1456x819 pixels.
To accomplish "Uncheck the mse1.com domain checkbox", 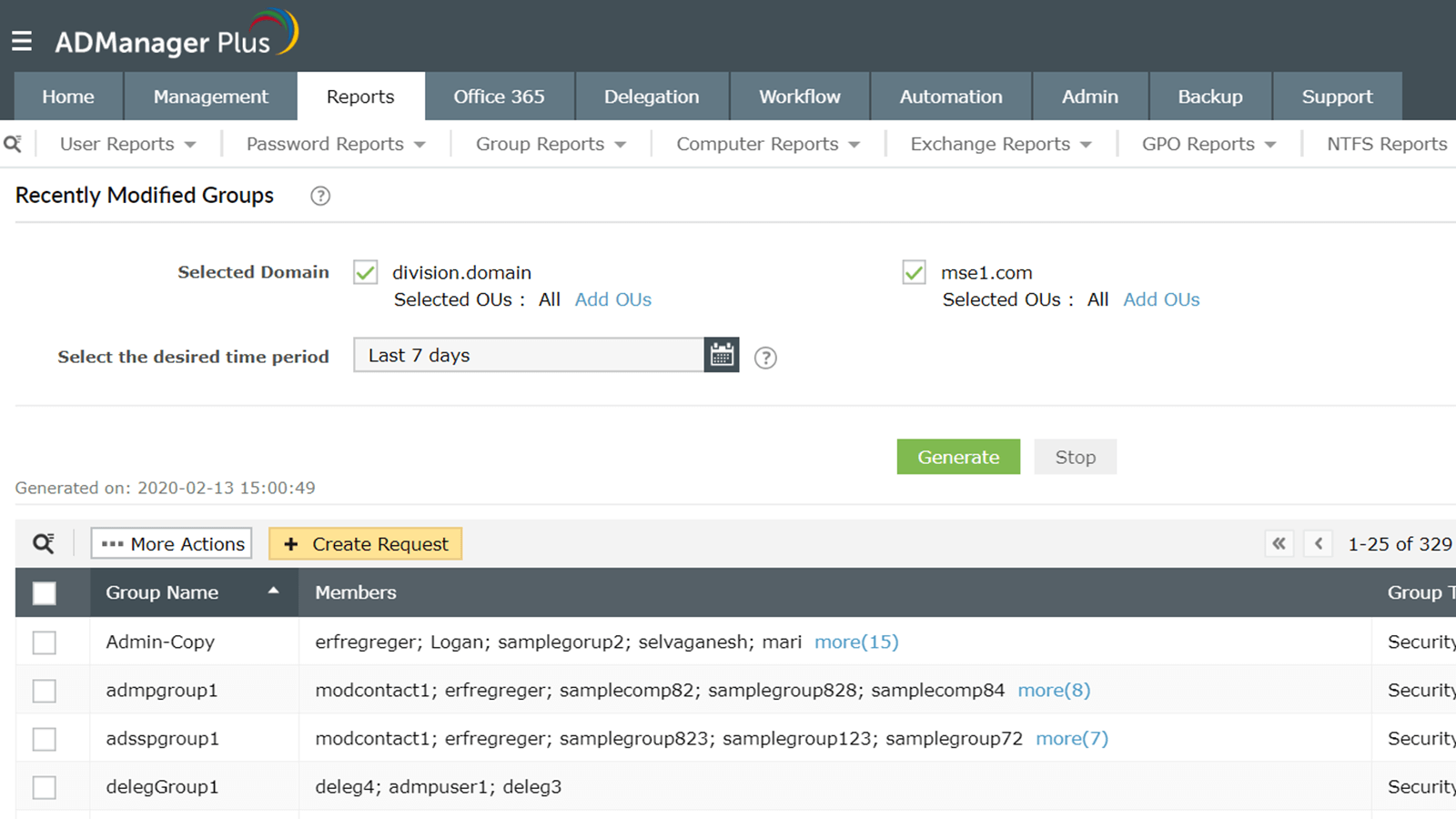I will (x=915, y=272).
